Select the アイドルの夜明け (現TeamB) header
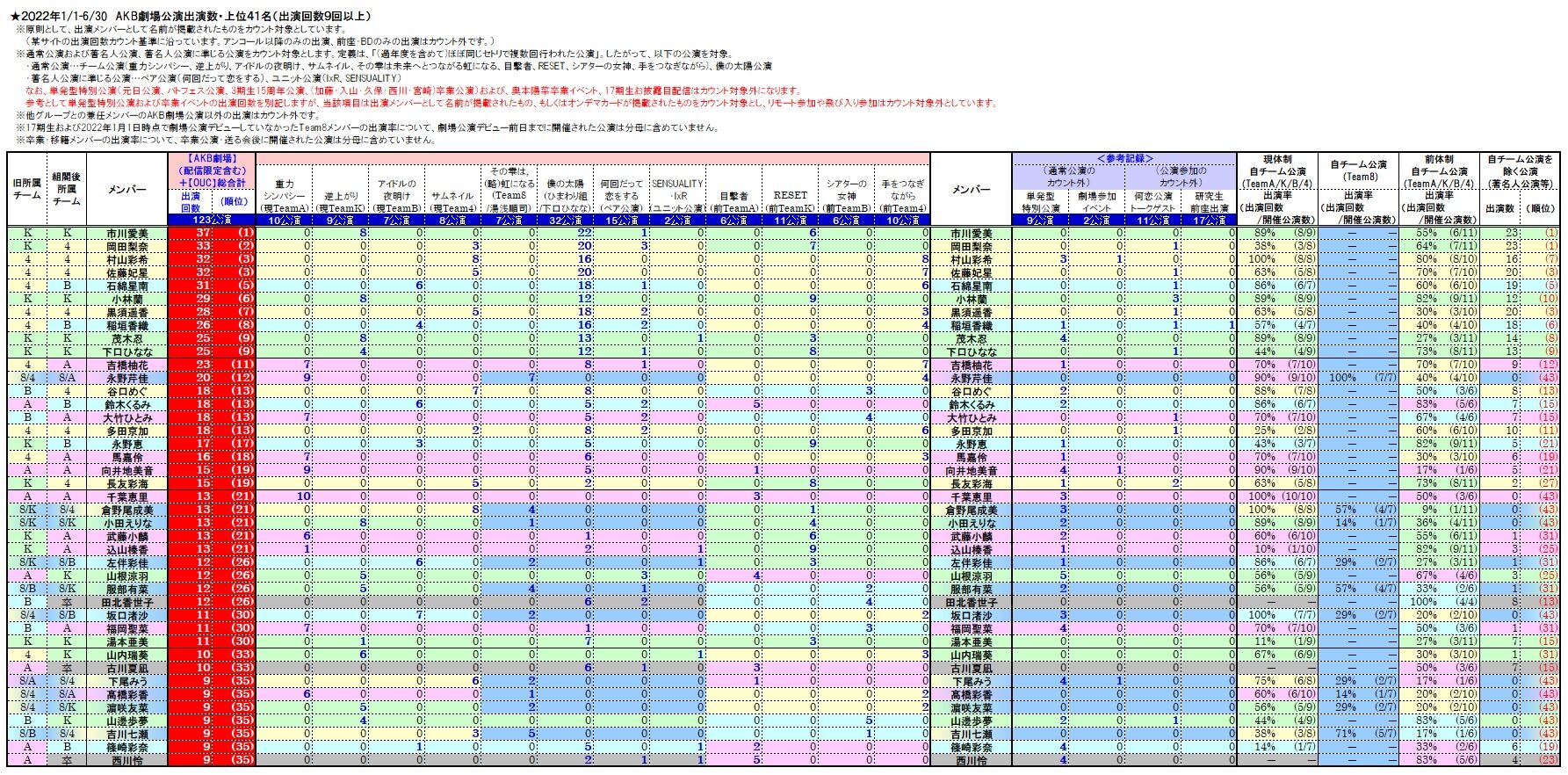1568x775 pixels. pos(396,196)
